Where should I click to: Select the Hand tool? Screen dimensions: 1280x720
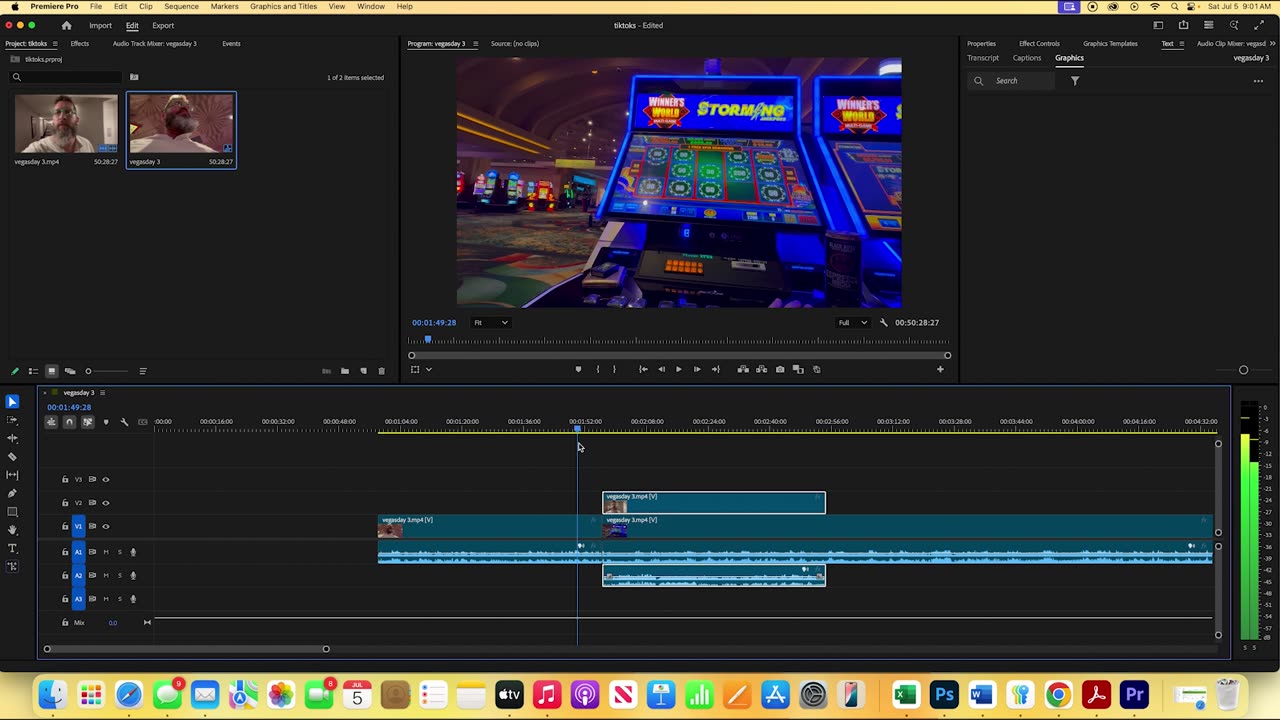click(x=12, y=530)
